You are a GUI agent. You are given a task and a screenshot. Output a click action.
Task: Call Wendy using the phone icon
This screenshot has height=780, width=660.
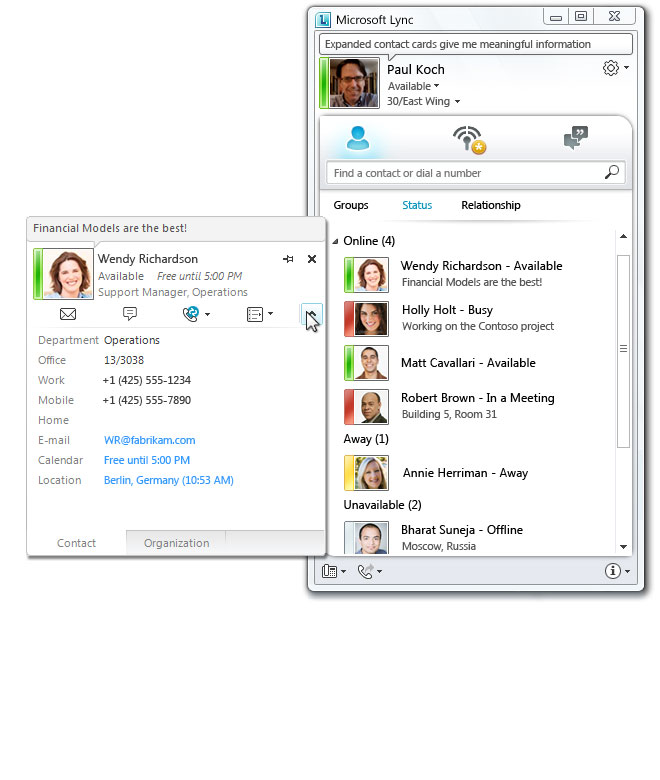(190, 313)
